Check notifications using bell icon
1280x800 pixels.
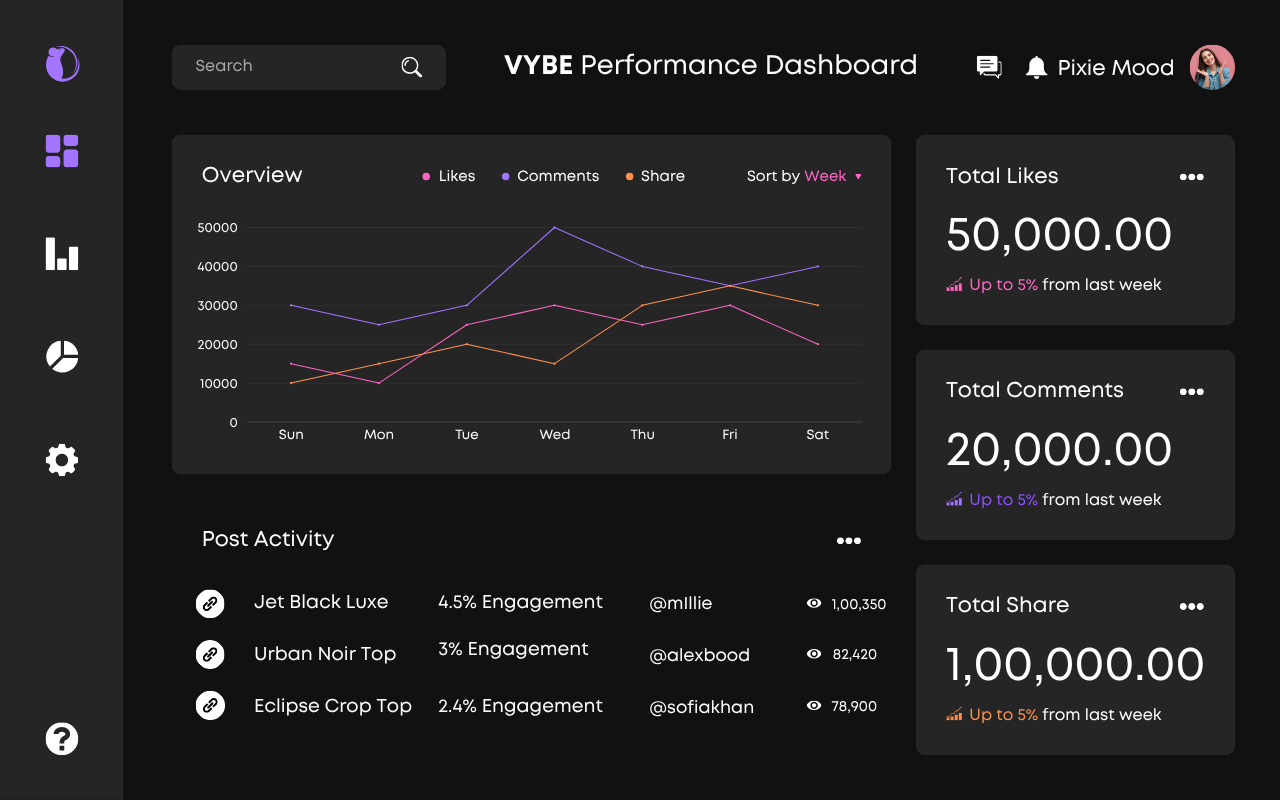tap(1036, 67)
